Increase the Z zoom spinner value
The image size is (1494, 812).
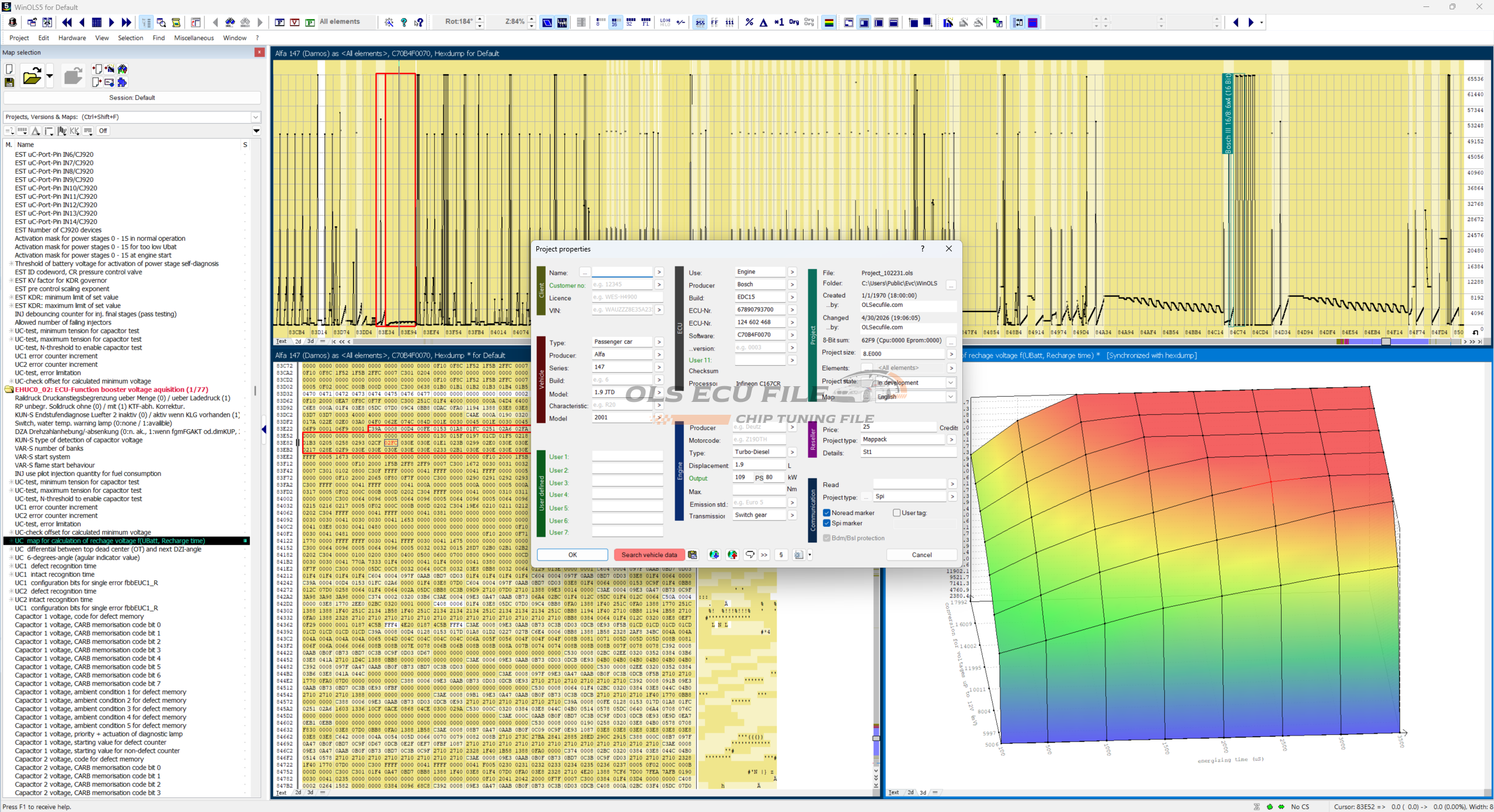pyautogui.click(x=531, y=19)
